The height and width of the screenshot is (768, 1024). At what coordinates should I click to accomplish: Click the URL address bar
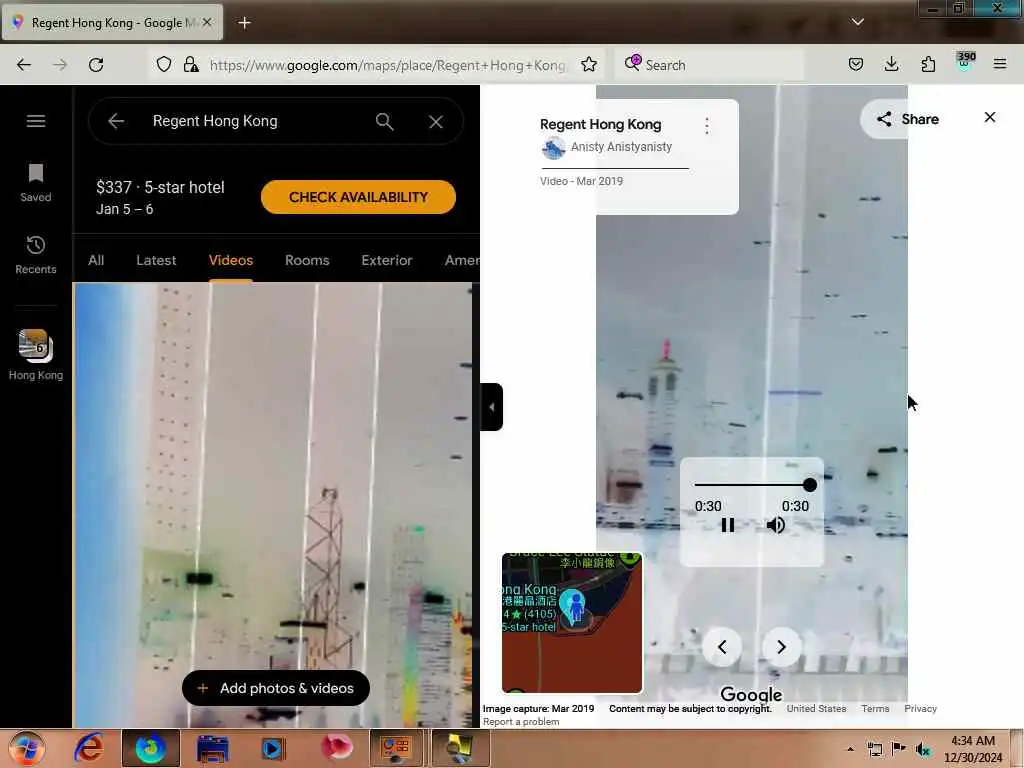[x=387, y=65]
